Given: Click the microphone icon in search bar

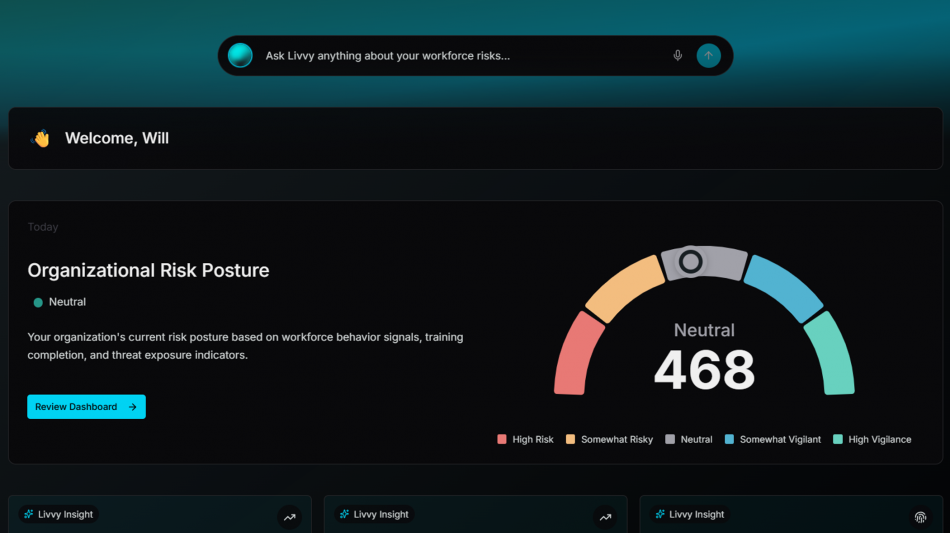Looking at the screenshot, I should pos(678,56).
